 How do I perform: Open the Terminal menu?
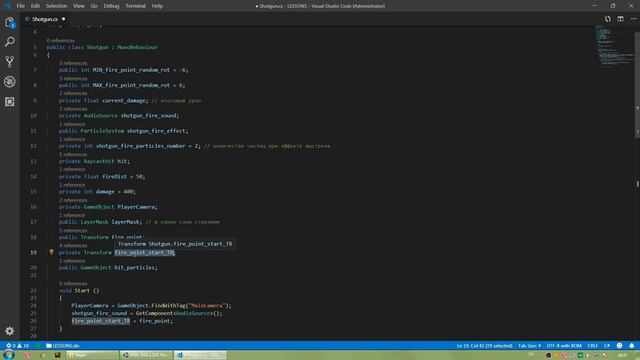[135, 6]
